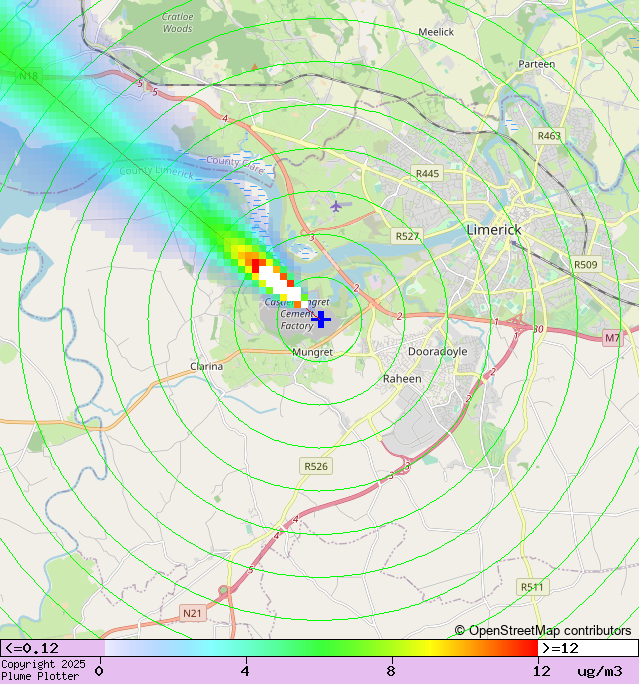Select the R527 road shield
The width and height of the screenshot is (639, 684).
407,236
